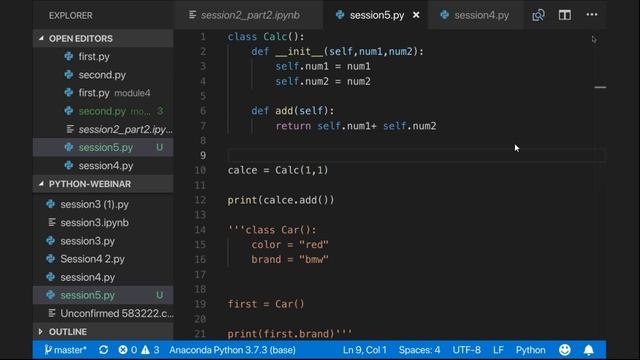Click the 'return self.num1+ self.num2' line

tap(356, 126)
